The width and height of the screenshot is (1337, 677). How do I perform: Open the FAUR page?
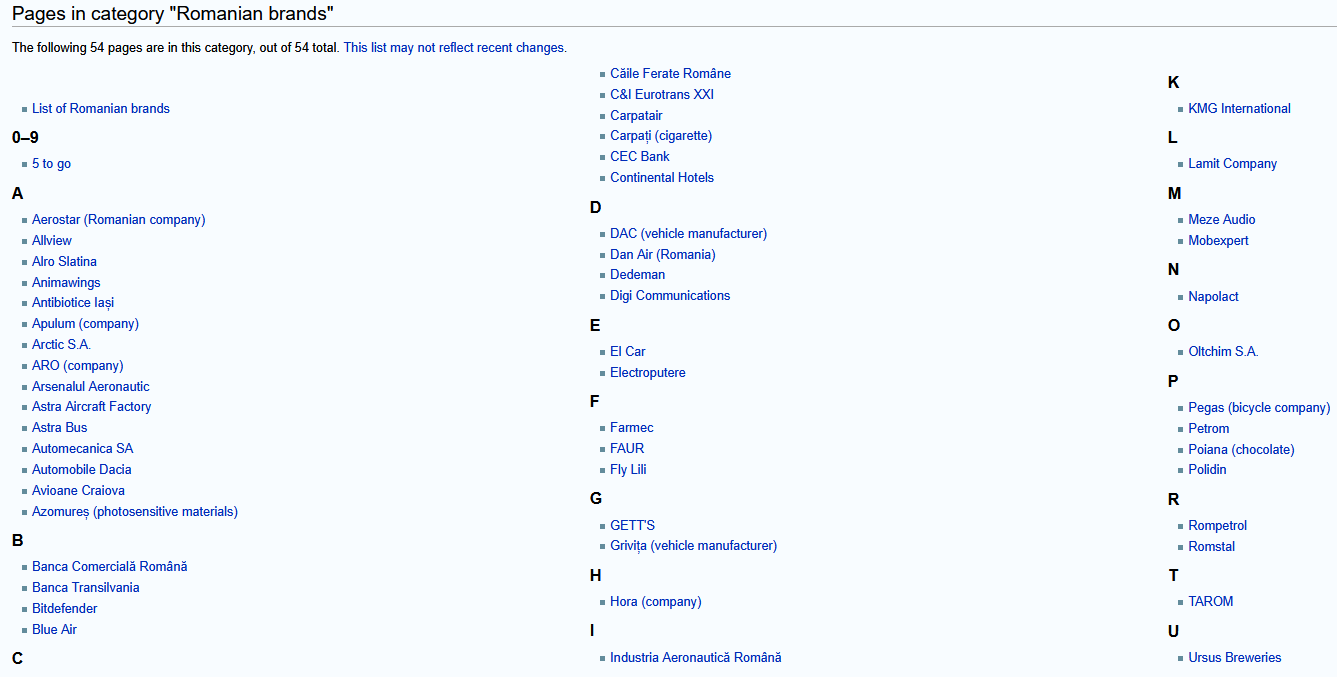[627, 448]
